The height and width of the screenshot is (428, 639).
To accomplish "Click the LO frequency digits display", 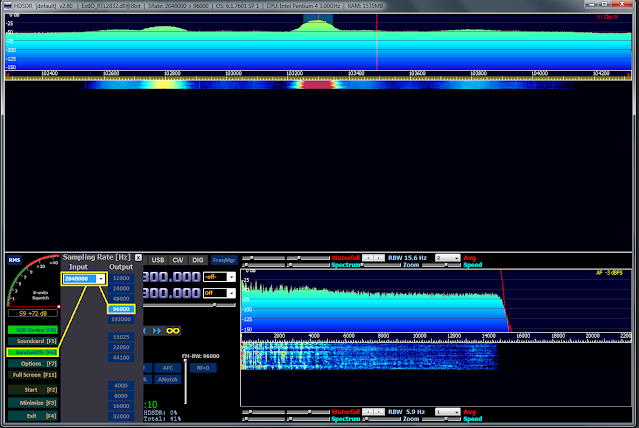I will pos(172,277).
